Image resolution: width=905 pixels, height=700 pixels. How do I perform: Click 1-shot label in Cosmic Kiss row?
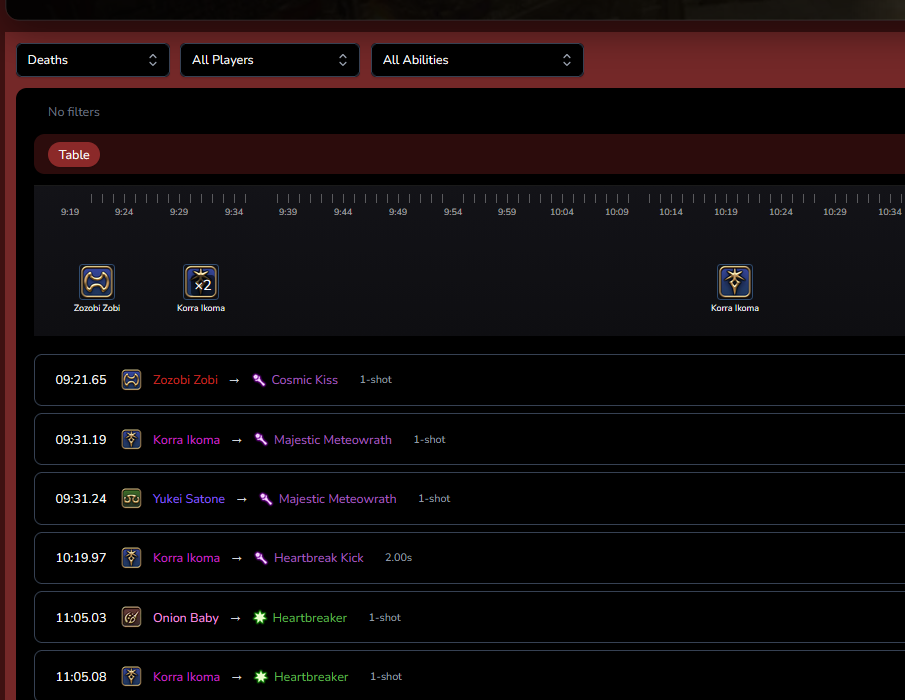tap(376, 379)
